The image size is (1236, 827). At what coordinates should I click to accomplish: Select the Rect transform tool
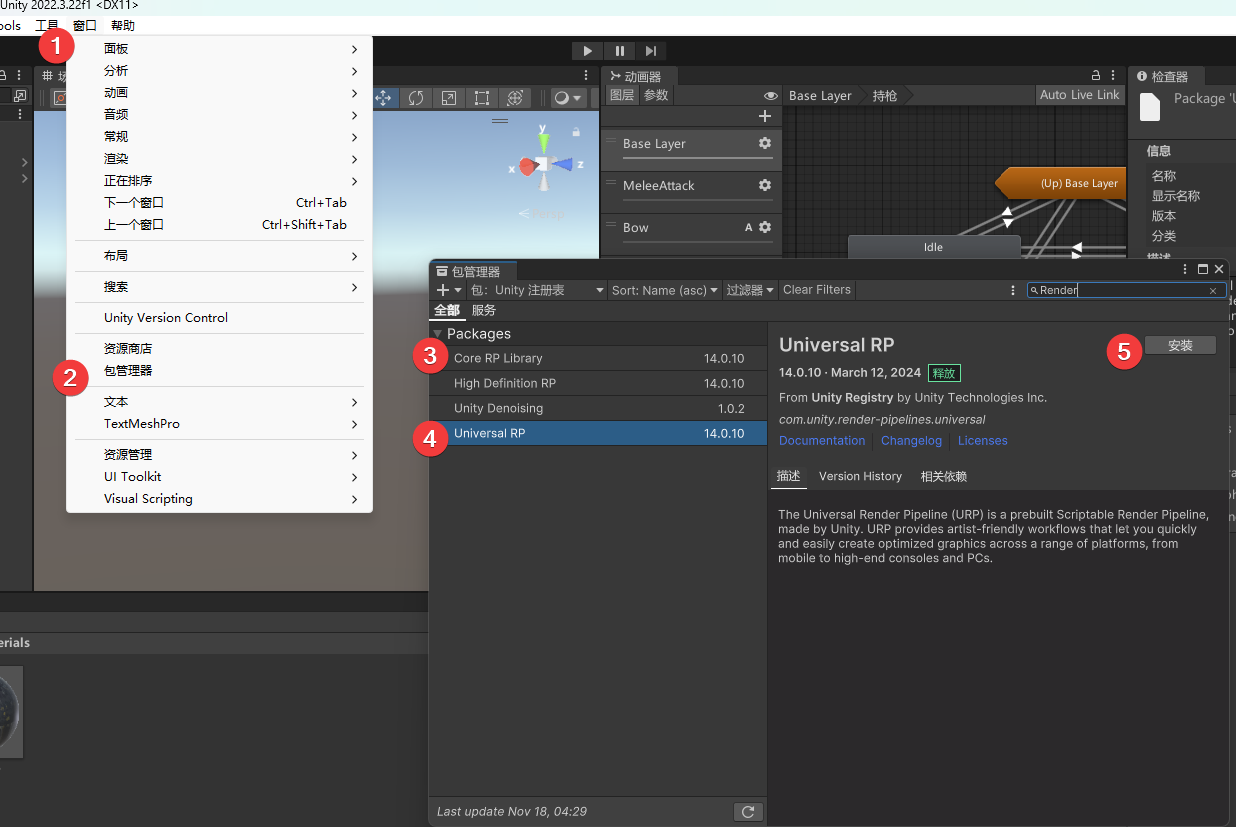[482, 98]
